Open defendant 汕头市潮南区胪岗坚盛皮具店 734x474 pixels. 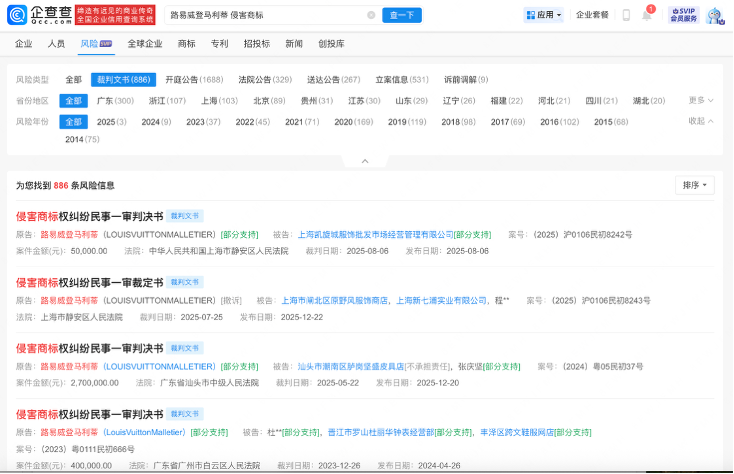[x=351, y=366]
